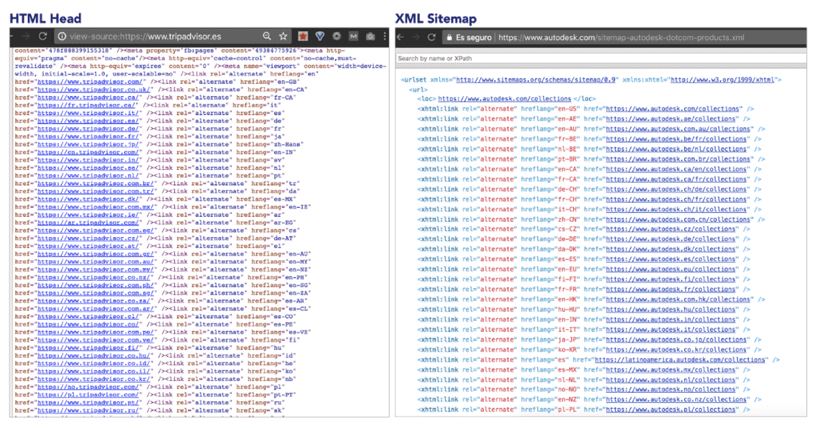
Task: Click the lock icon beside Es seguro
Action: pos(449,38)
